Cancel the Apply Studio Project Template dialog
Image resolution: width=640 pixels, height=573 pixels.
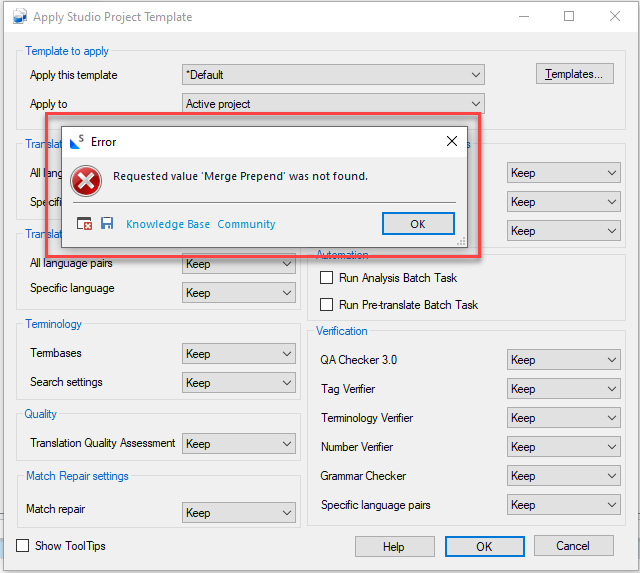click(x=573, y=546)
